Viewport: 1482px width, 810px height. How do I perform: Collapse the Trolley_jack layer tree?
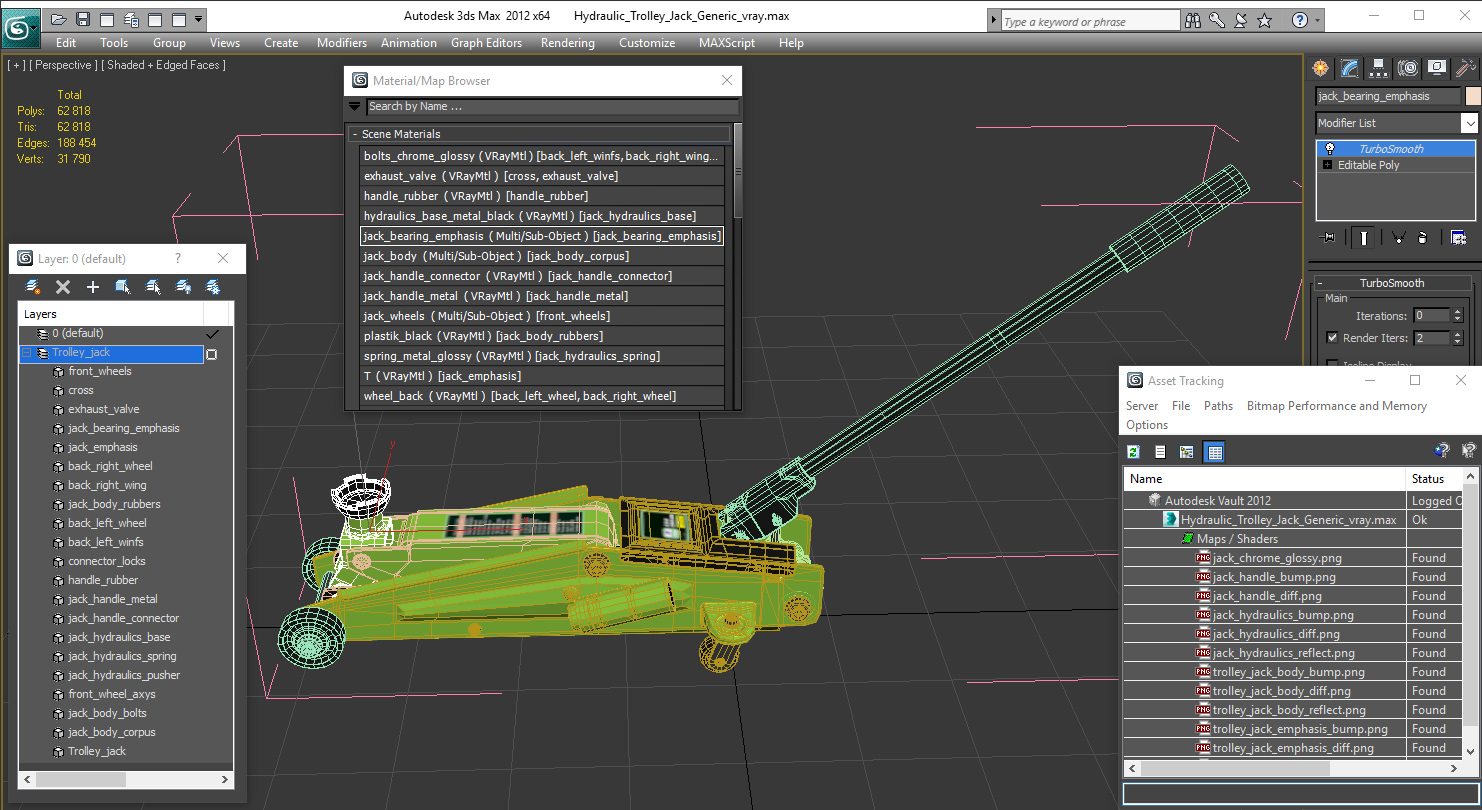coord(27,353)
